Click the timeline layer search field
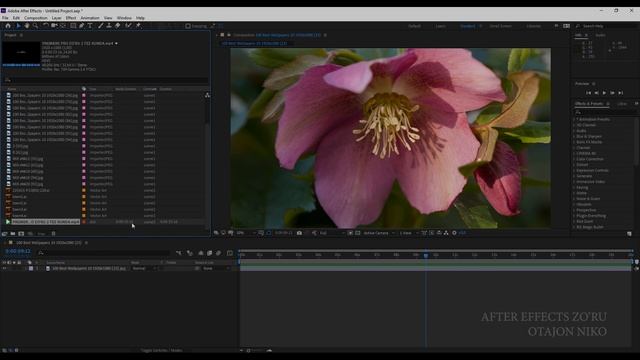 104,253
